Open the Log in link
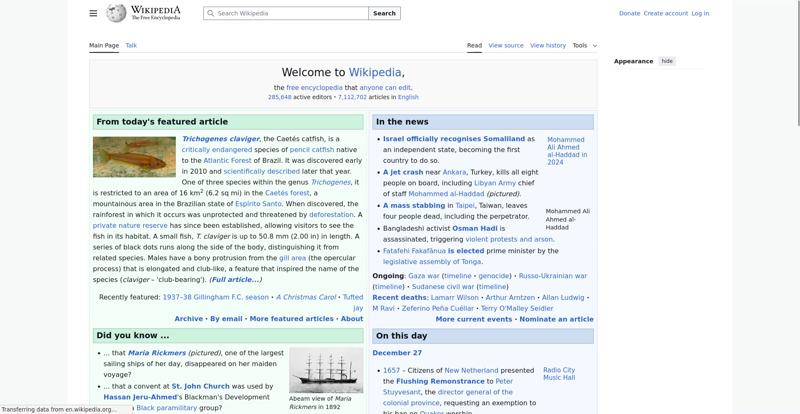This screenshot has height=414, width=800. point(700,14)
